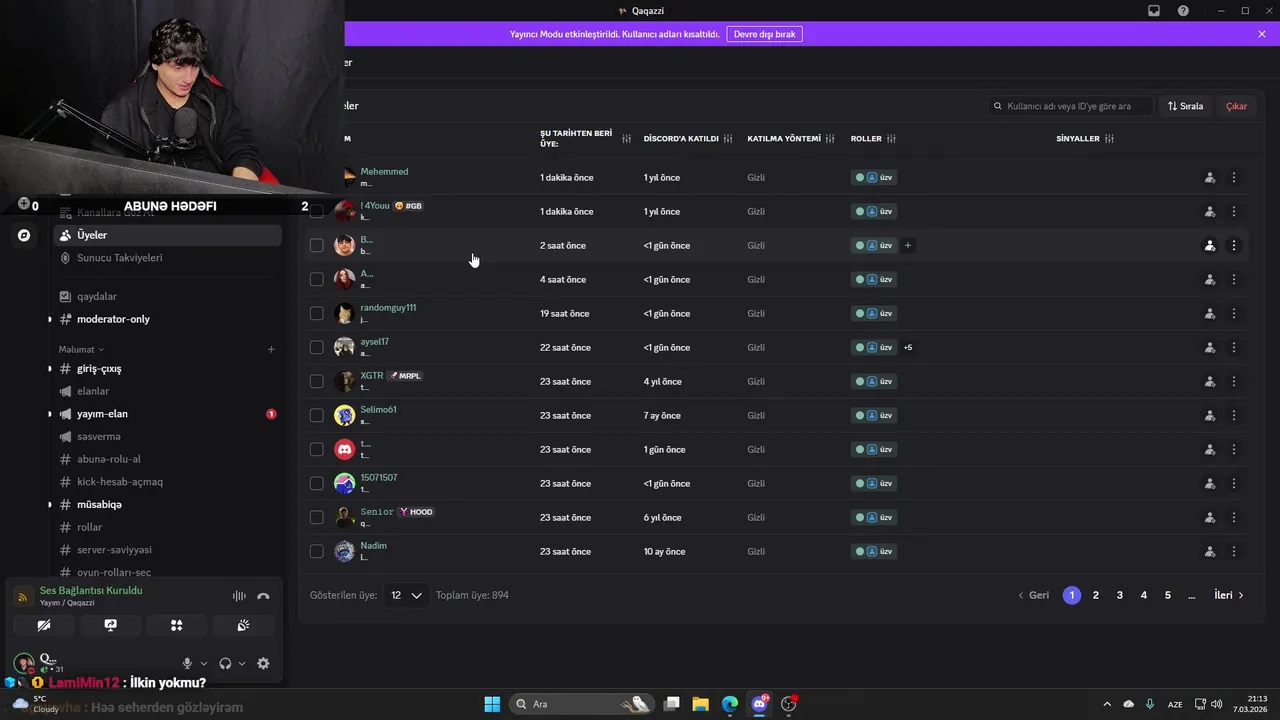Disconnect from the voice channel
Screen dimensions: 1280x720
point(263,596)
